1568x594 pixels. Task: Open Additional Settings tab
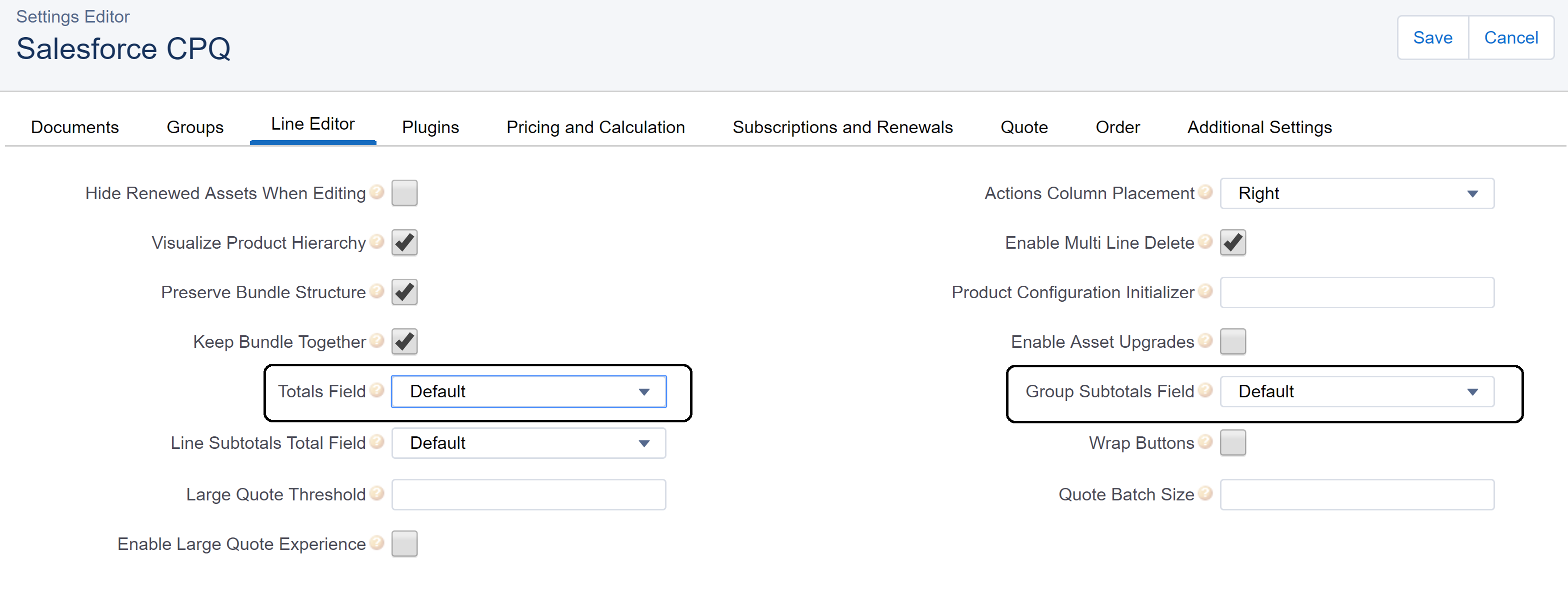(1259, 127)
